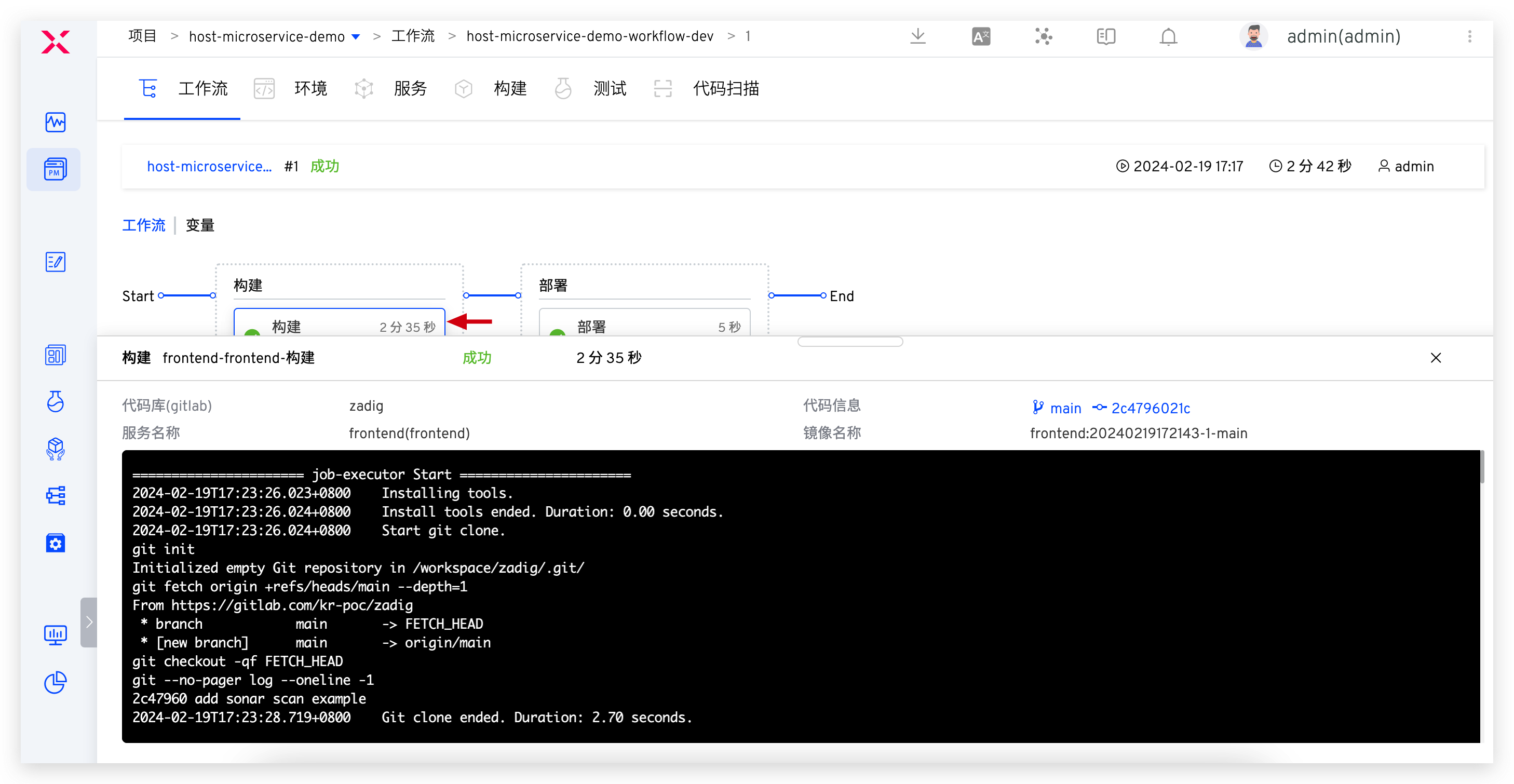Image resolution: width=1514 pixels, height=784 pixels.
Task: Open the three-dot more options menu
Action: (x=1469, y=36)
